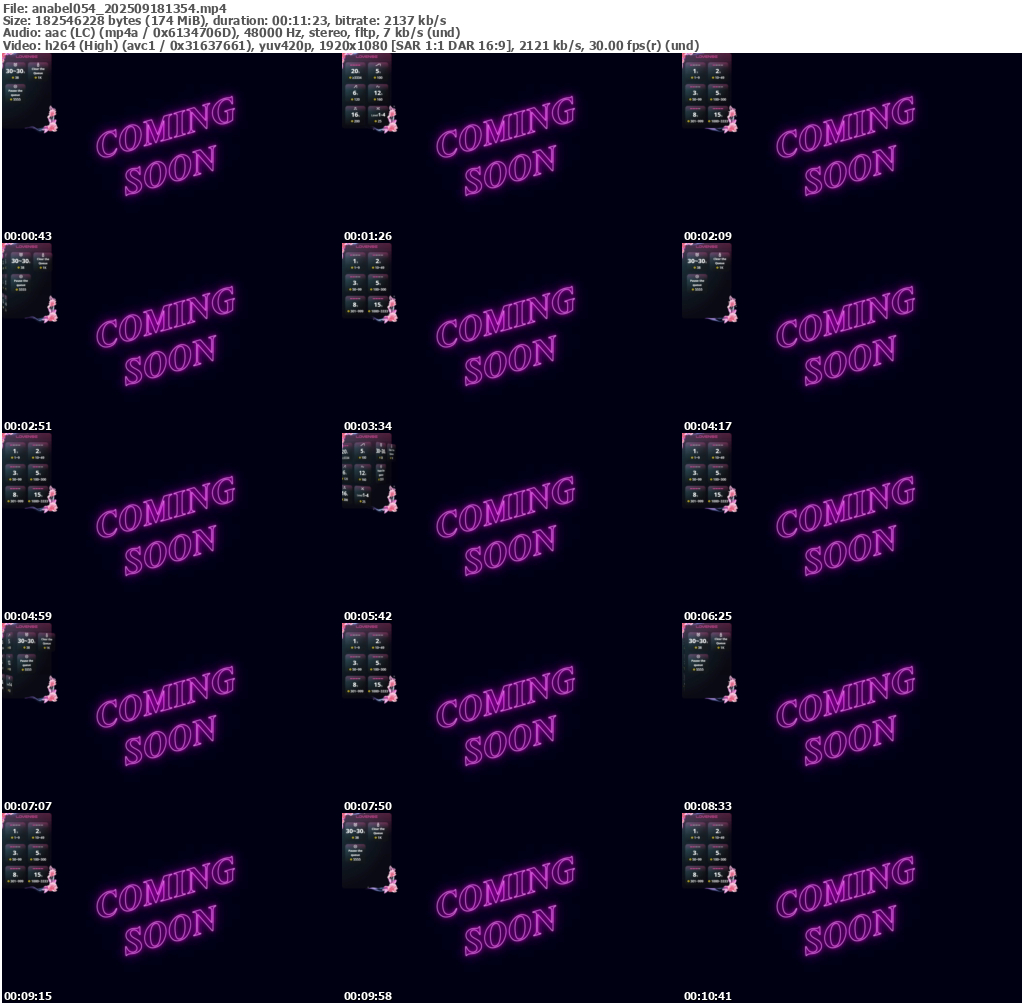Image resolution: width=1024 pixels, height=1003 pixels.
Task: Click the 00:09:15 timecode text
Action: click(x=27, y=996)
